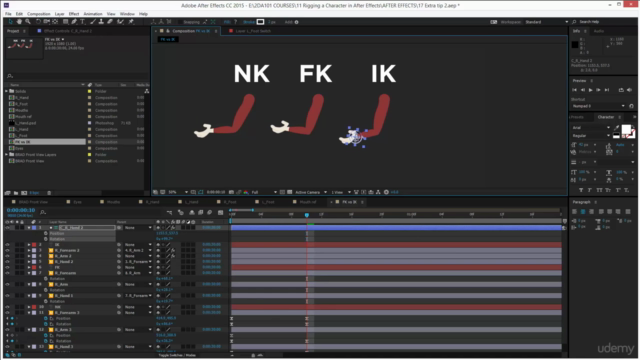Click the black and white swatch reset

point(616,136)
